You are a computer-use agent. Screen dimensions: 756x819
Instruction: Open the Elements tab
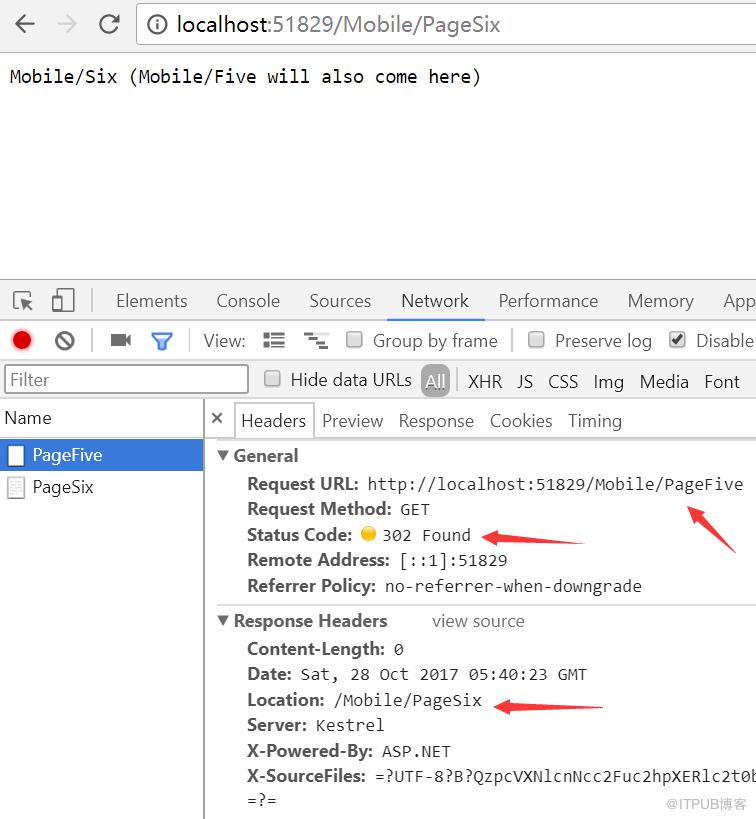tap(152, 301)
